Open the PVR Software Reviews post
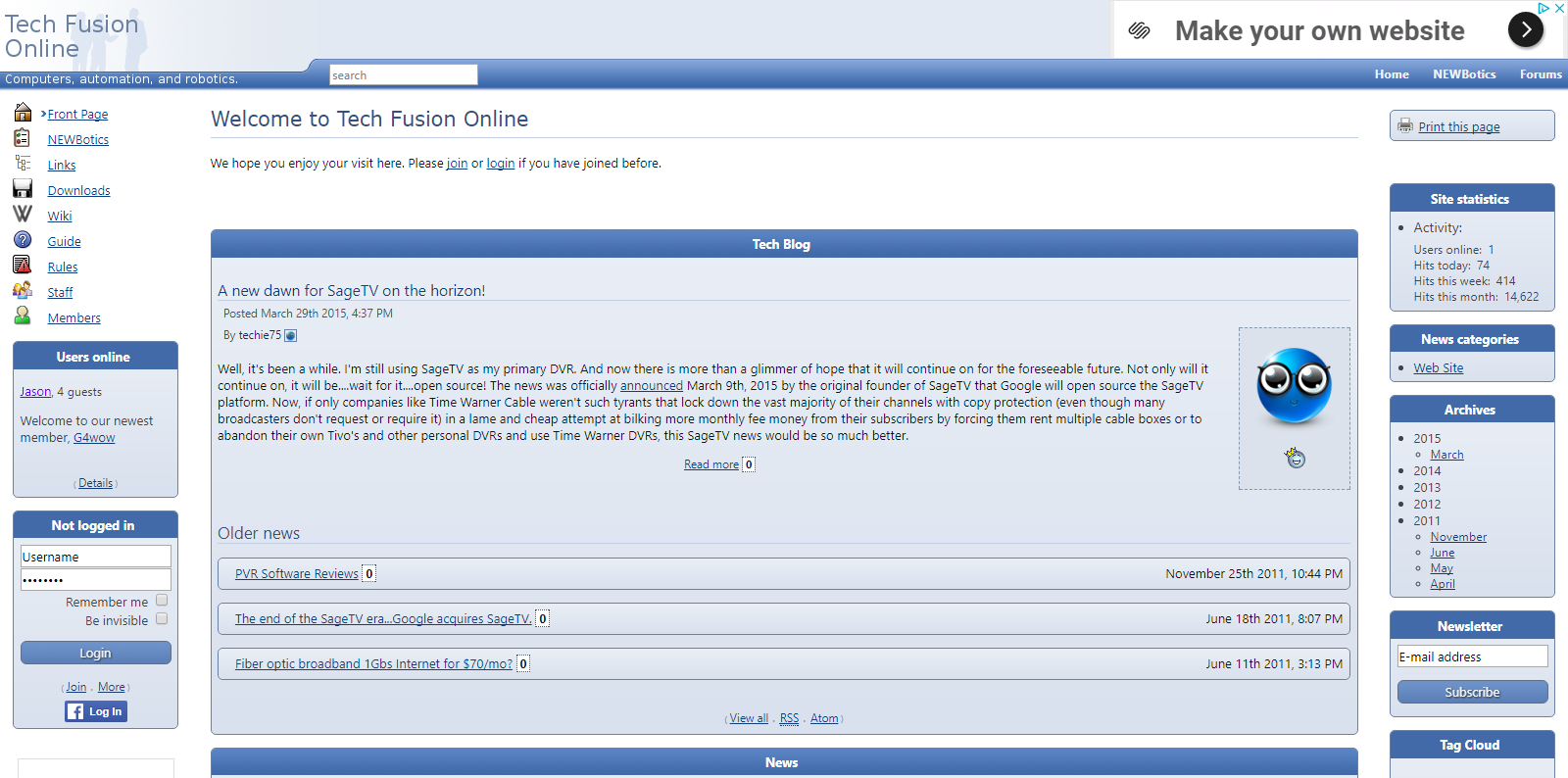This screenshot has height=778, width=1568. click(297, 574)
